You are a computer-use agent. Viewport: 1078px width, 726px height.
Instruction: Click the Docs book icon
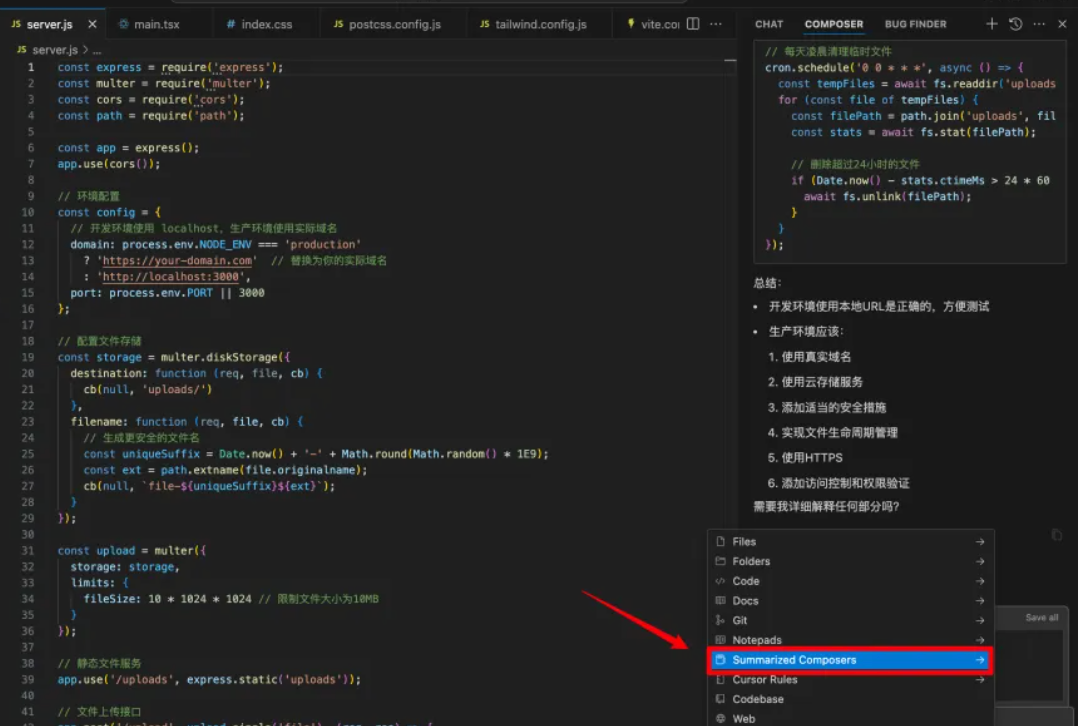point(720,600)
